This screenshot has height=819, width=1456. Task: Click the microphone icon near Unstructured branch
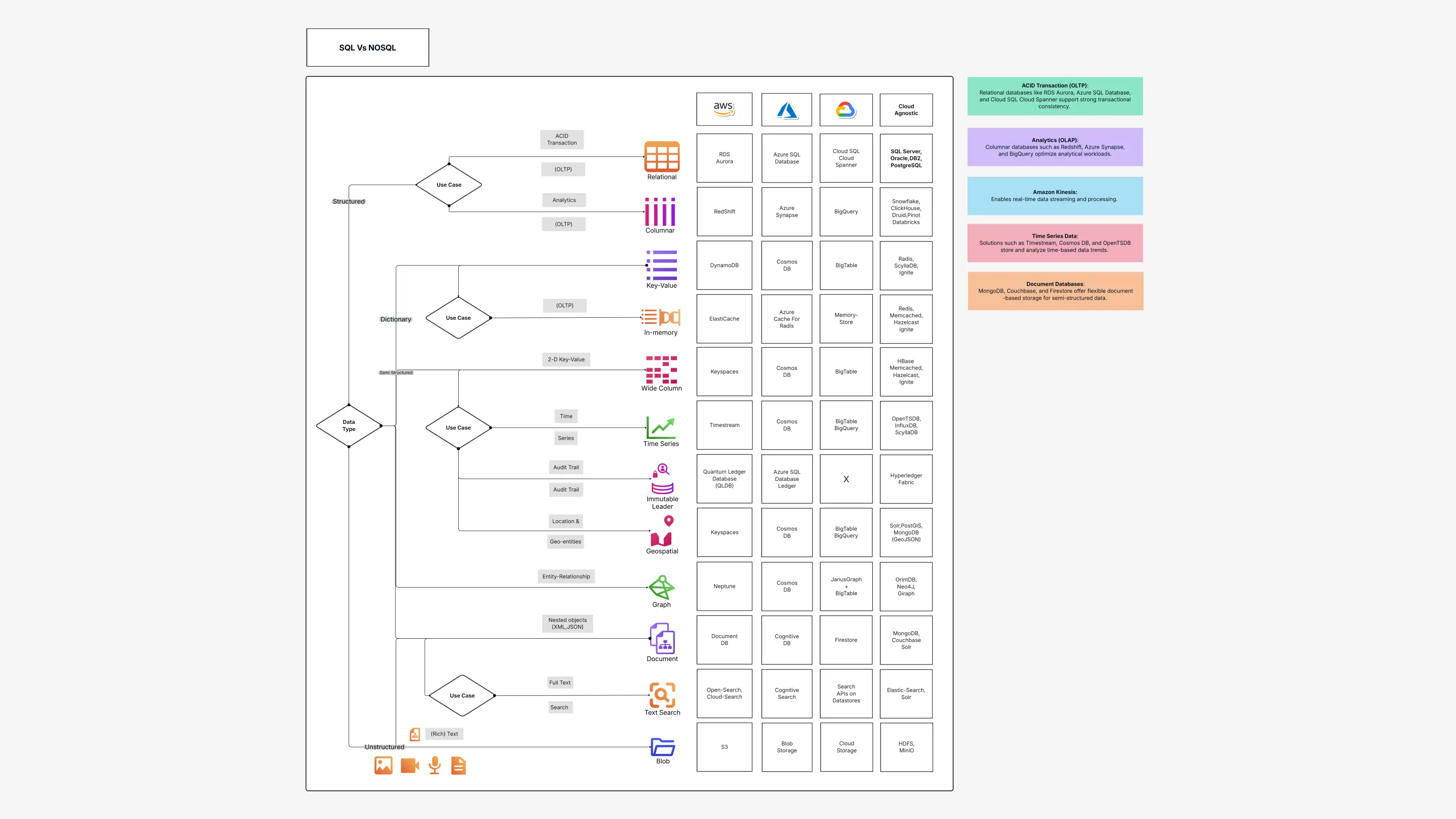(434, 766)
